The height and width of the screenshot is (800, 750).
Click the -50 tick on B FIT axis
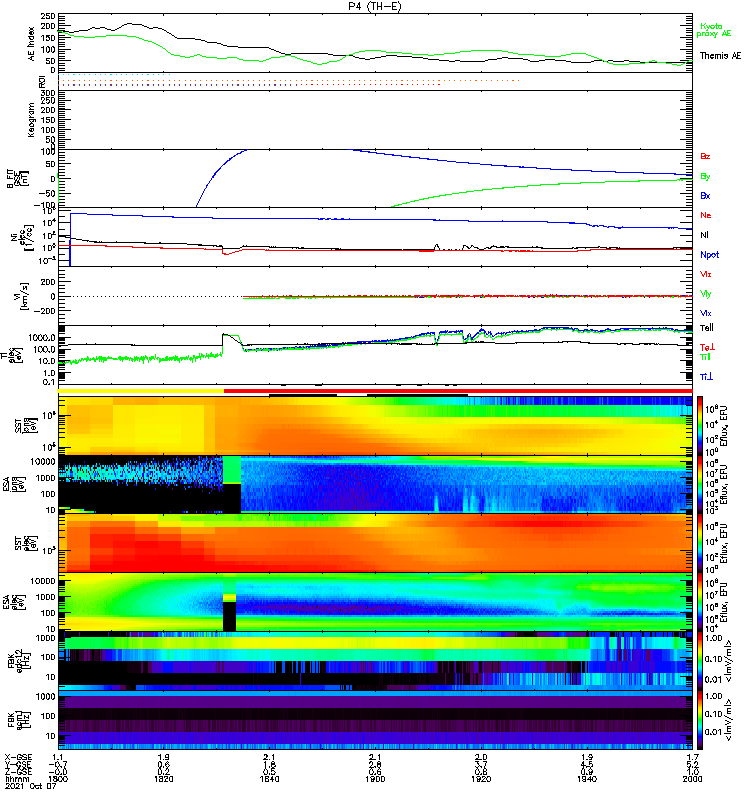point(47,193)
